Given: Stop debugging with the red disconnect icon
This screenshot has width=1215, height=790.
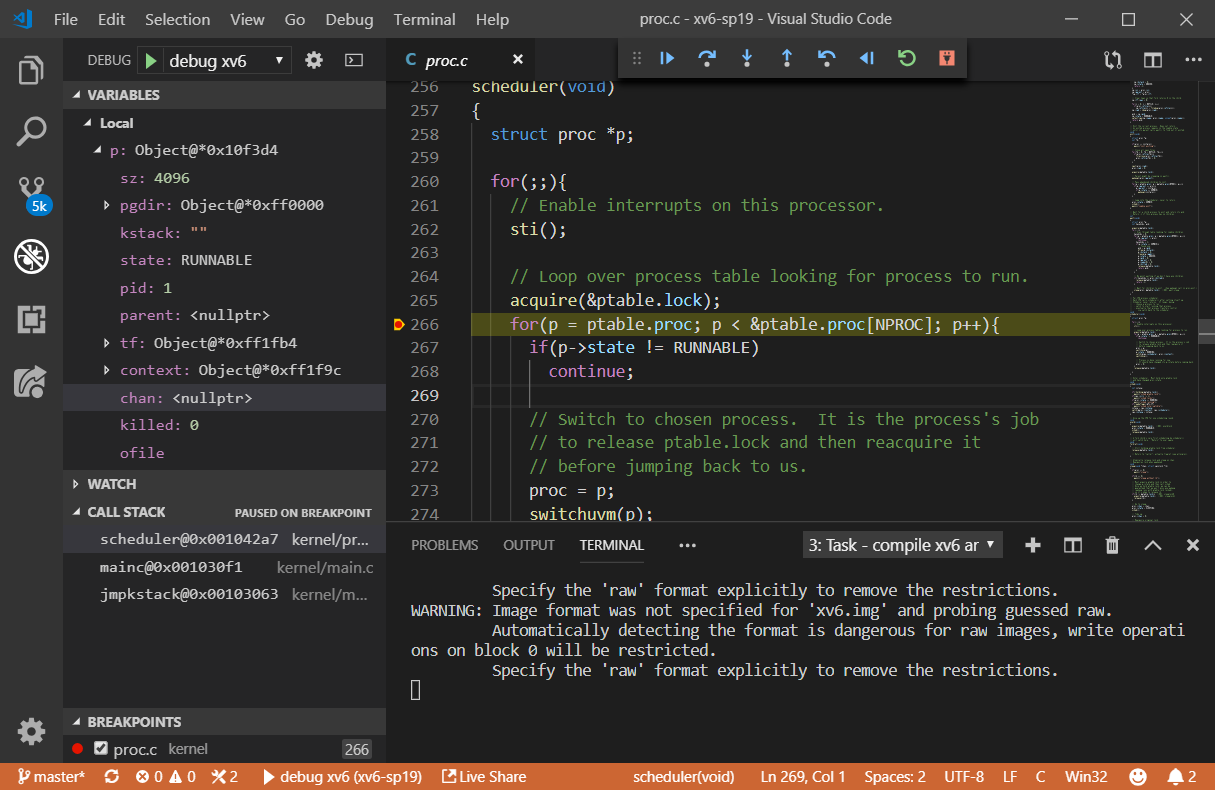Looking at the screenshot, I should (947, 59).
